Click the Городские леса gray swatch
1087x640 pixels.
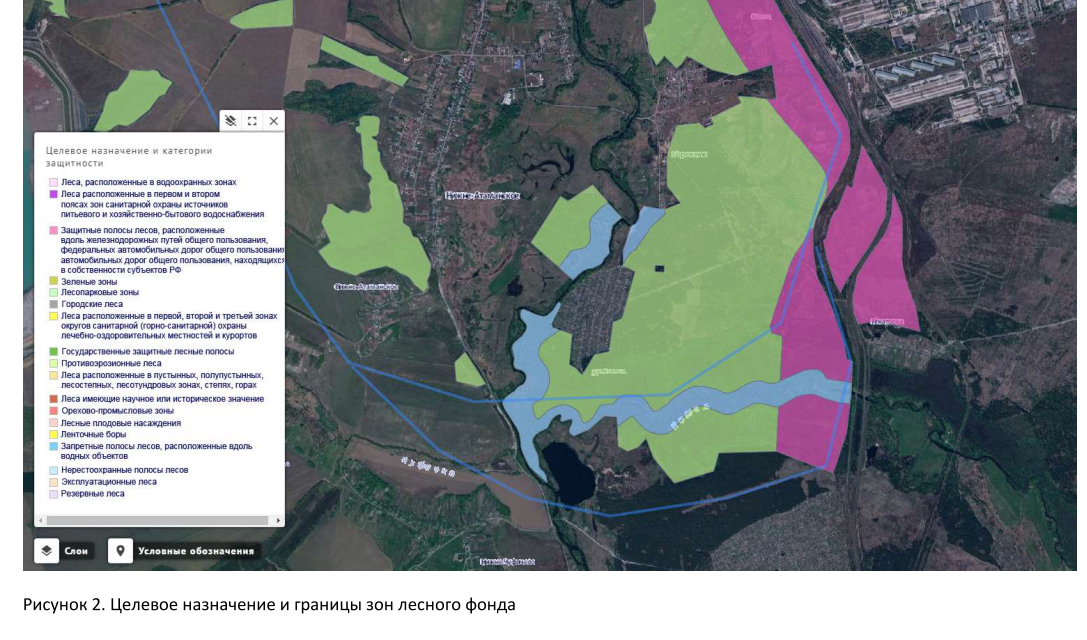click(53, 304)
